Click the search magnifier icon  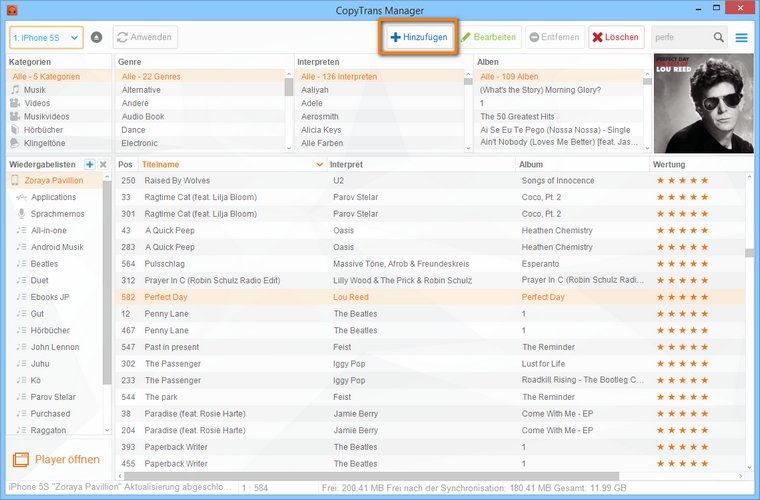(x=718, y=37)
